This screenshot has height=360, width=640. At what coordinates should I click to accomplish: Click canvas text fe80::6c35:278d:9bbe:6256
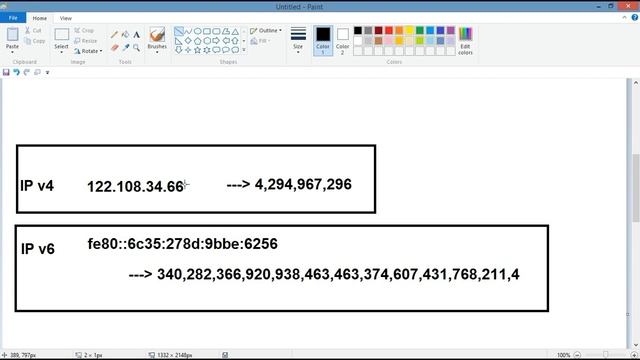(182, 244)
